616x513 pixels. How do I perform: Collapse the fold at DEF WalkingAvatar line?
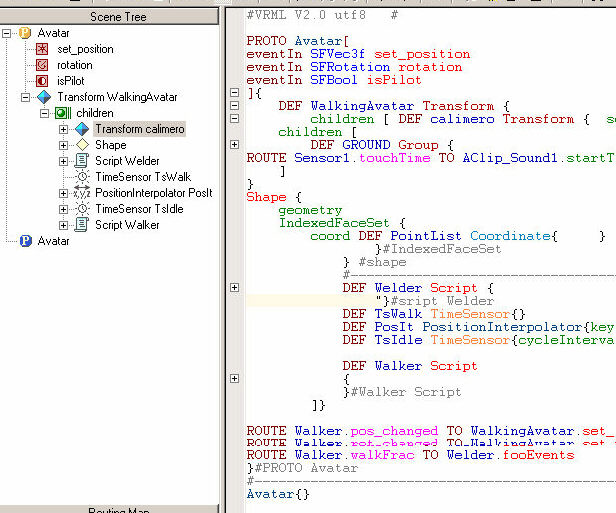pos(235,105)
